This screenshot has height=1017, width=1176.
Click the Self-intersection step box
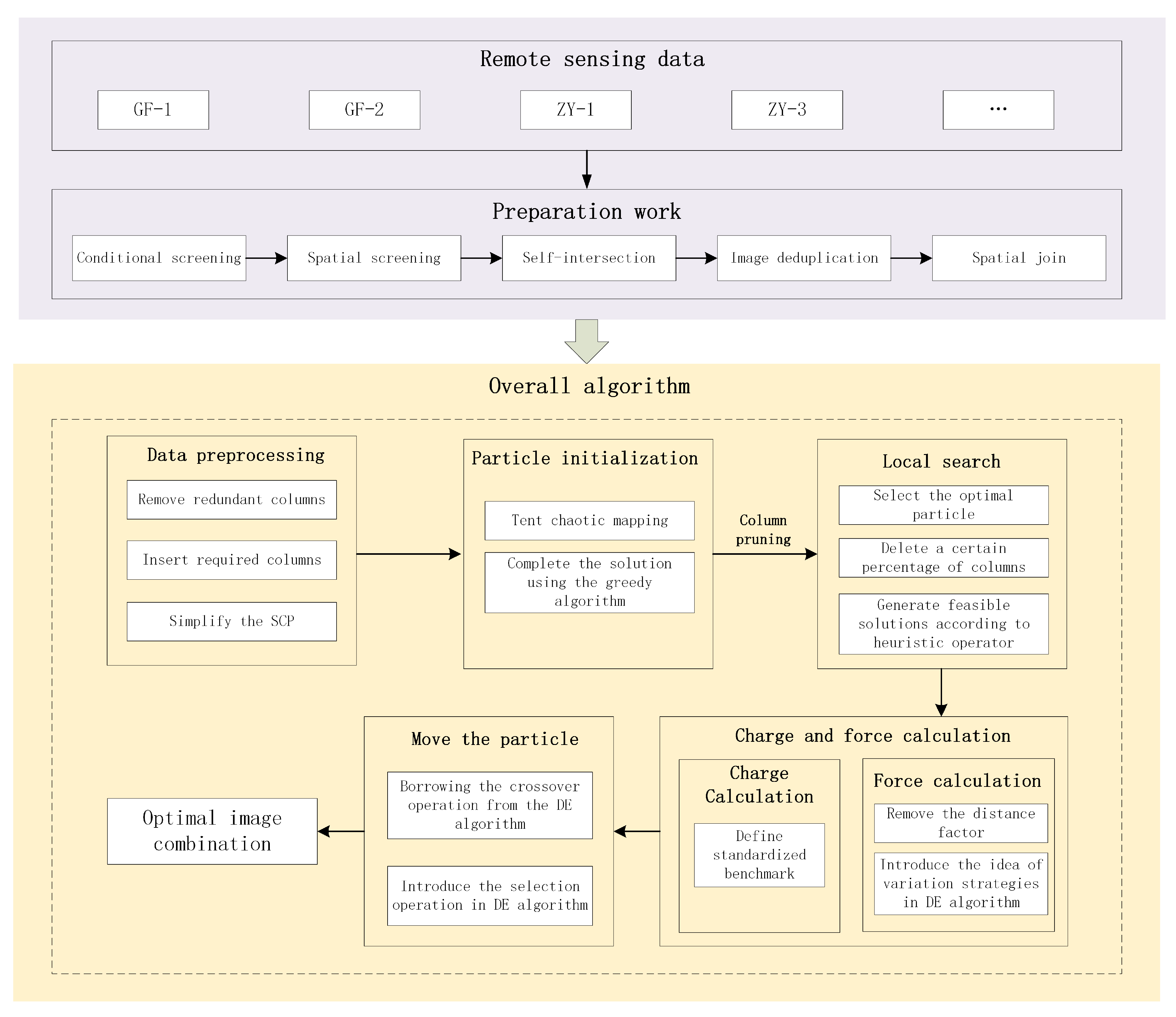[588, 258]
